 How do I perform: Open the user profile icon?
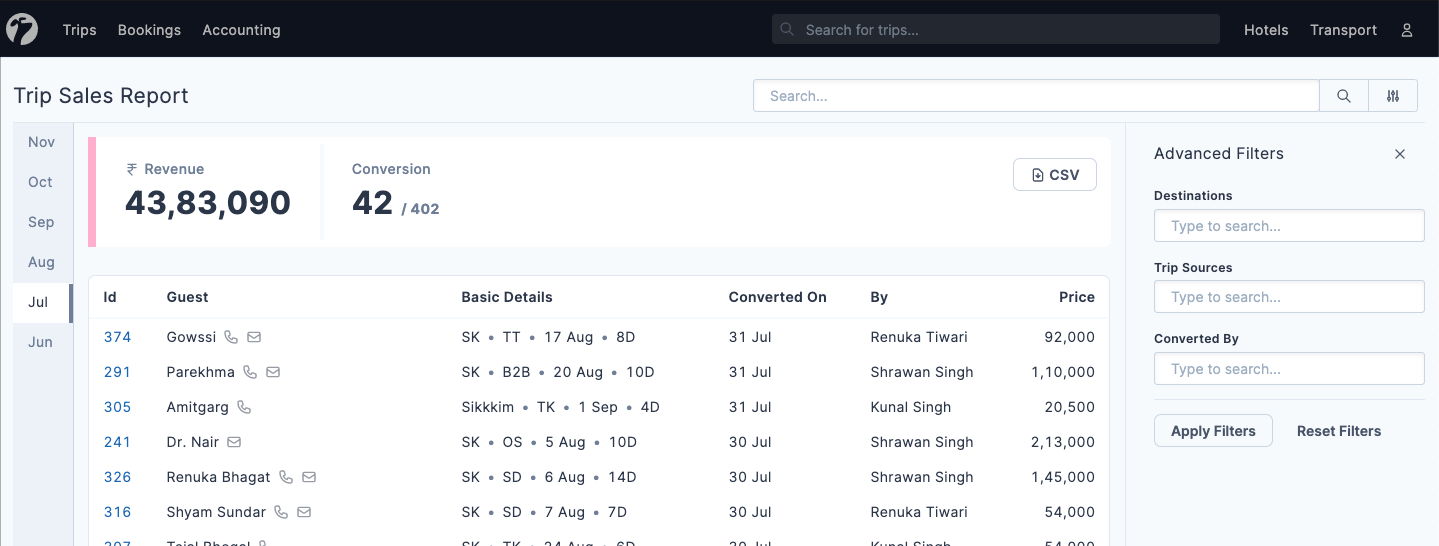[x=1406, y=30]
